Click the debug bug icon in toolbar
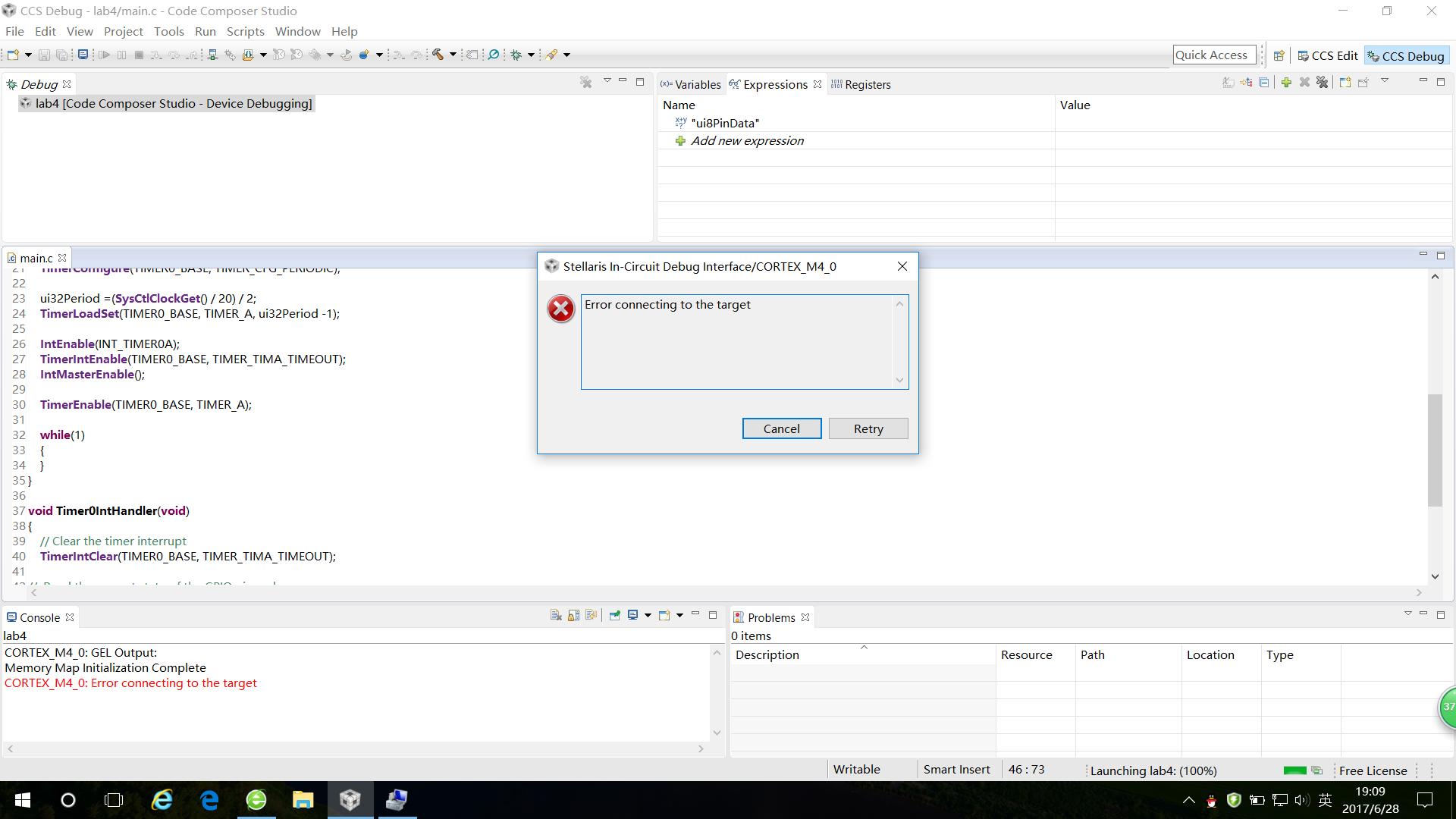The image size is (1456, 819). click(516, 55)
